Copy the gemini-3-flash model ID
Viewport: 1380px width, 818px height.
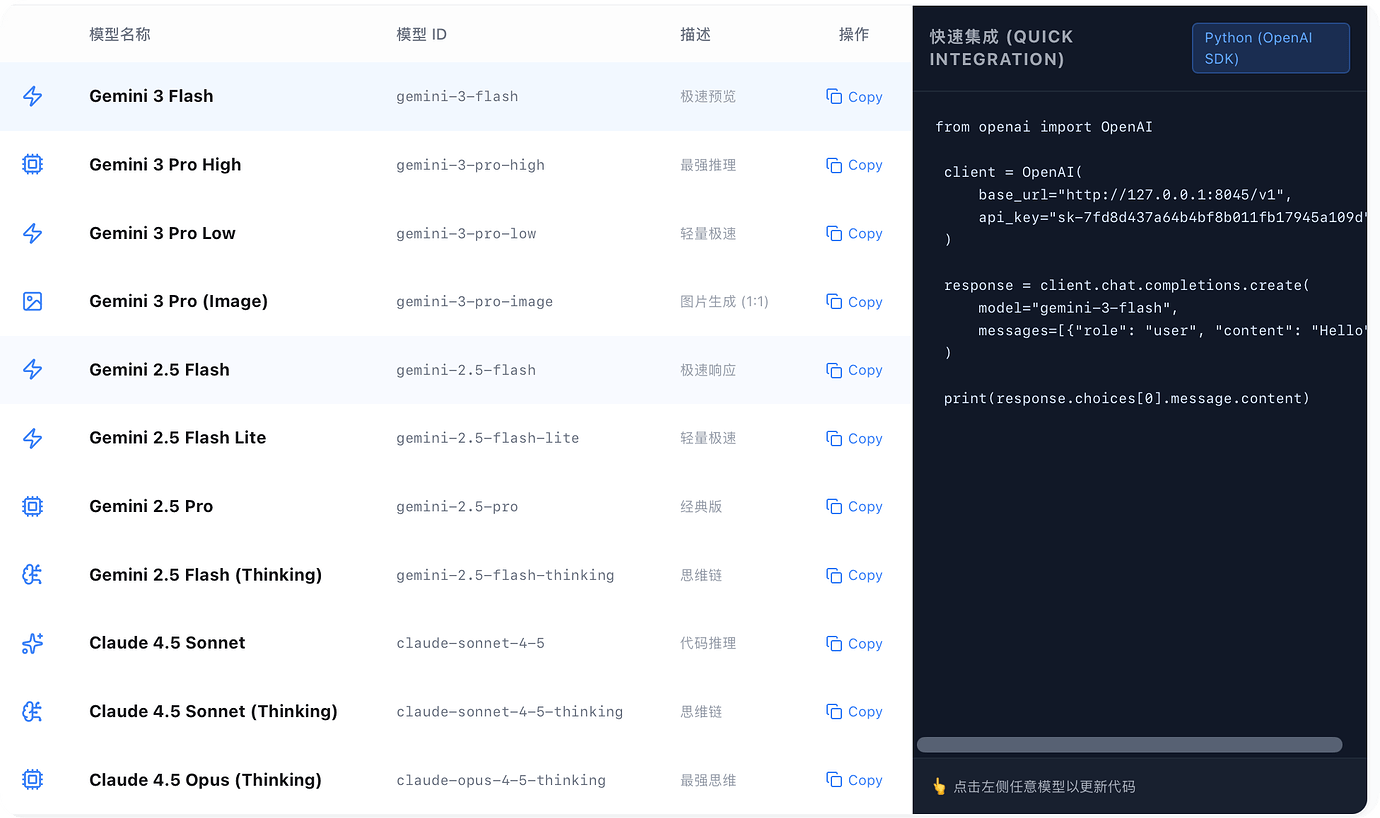tap(854, 97)
